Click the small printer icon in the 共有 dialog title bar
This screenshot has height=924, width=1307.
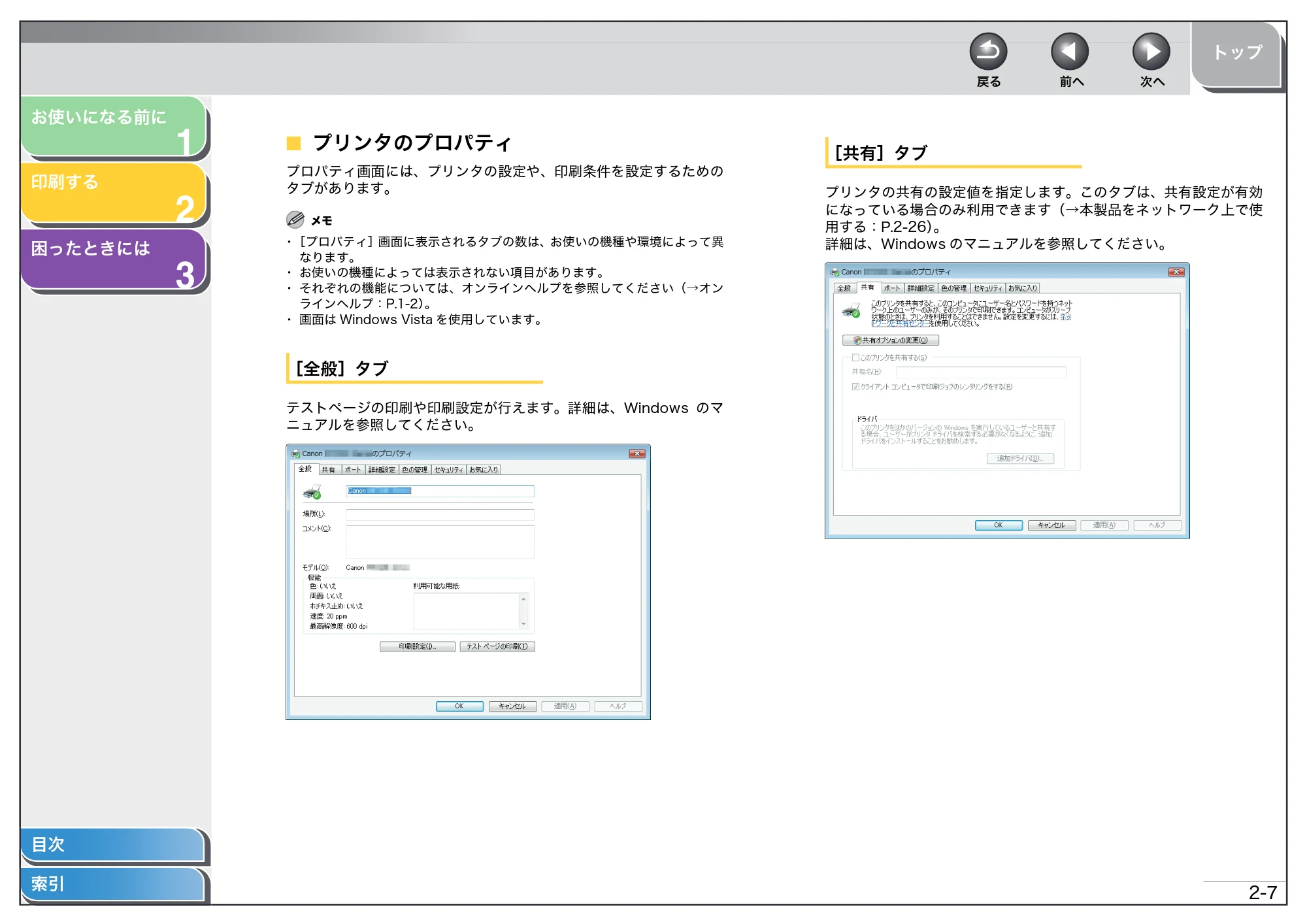click(x=835, y=272)
